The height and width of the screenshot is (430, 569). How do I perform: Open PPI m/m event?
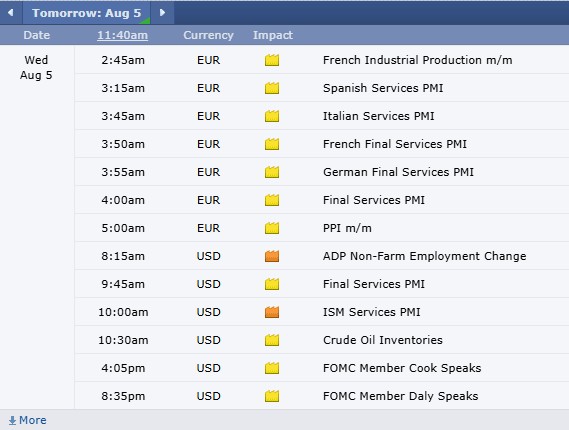pyautogui.click(x=347, y=228)
